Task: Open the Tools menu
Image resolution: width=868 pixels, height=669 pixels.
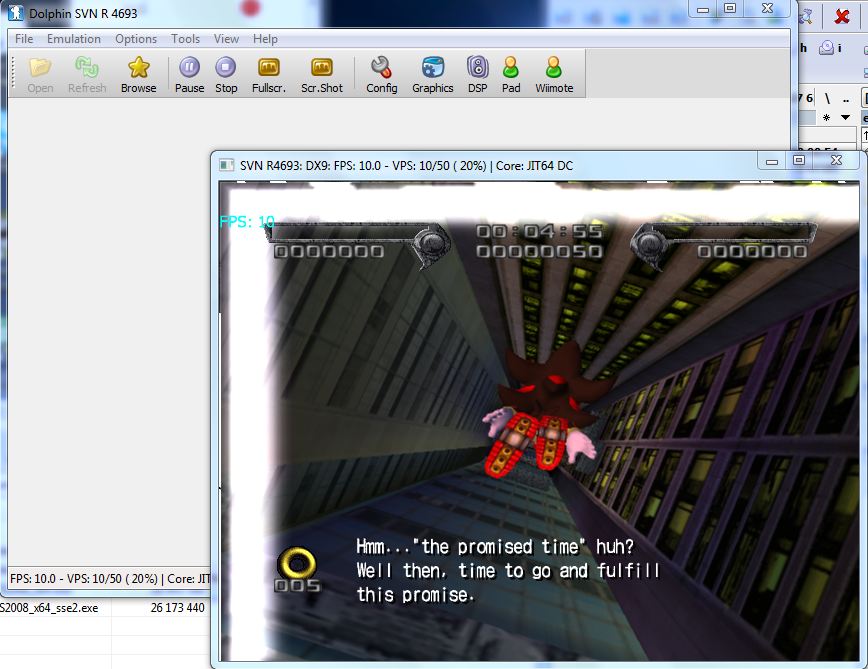Action: pyautogui.click(x=185, y=39)
